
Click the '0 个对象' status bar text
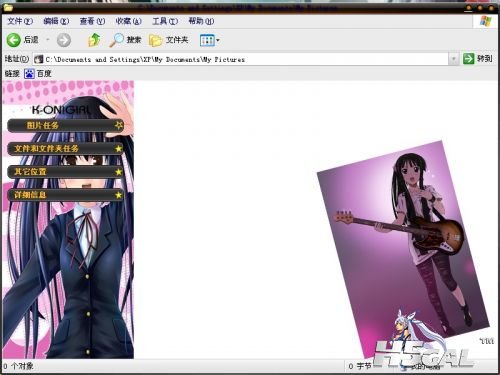pyautogui.click(x=19, y=366)
